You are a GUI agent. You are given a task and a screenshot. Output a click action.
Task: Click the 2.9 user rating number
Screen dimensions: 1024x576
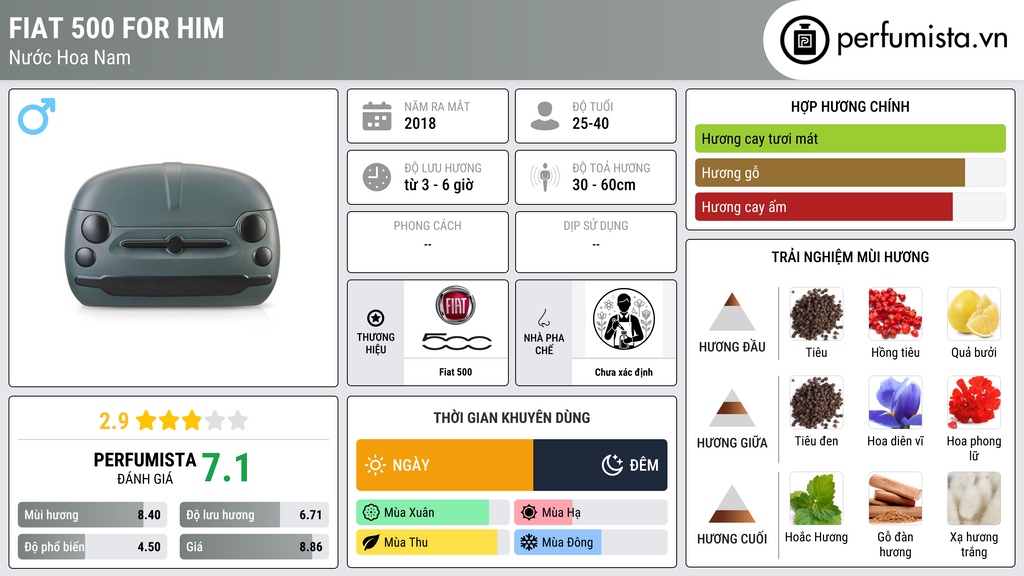114,421
